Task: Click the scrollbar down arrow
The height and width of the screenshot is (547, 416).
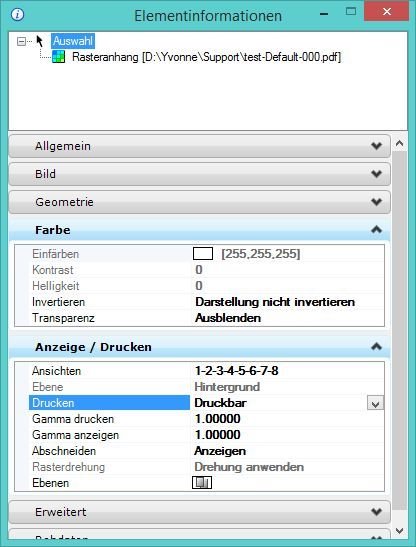Action: [x=400, y=531]
